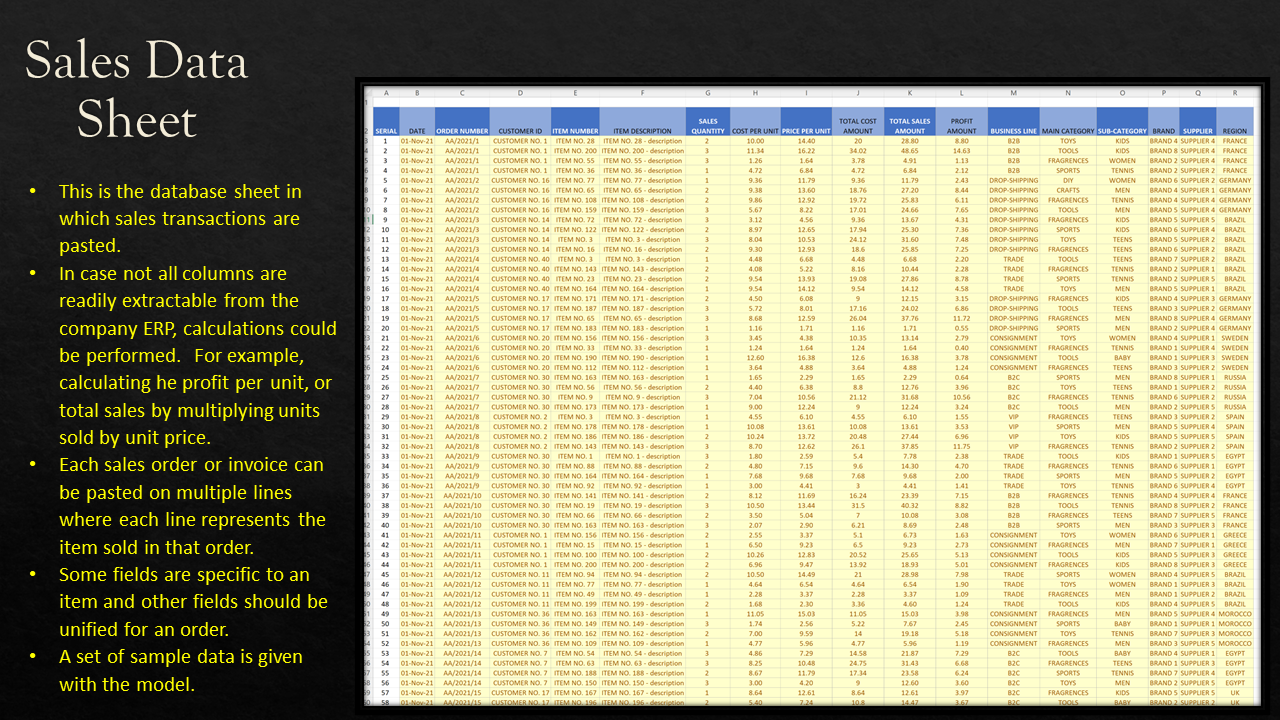Select RUSSIA region in serial 25 row
Image resolution: width=1280 pixels, height=720 pixels.
pos(1235,377)
